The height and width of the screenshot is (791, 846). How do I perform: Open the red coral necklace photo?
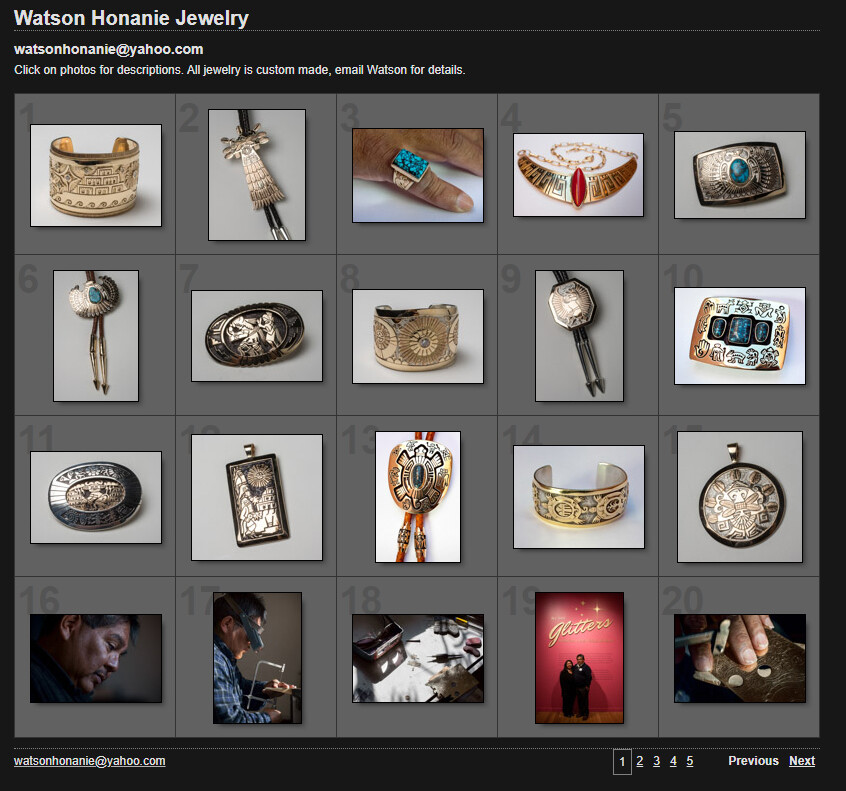pyautogui.click(x=578, y=175)
